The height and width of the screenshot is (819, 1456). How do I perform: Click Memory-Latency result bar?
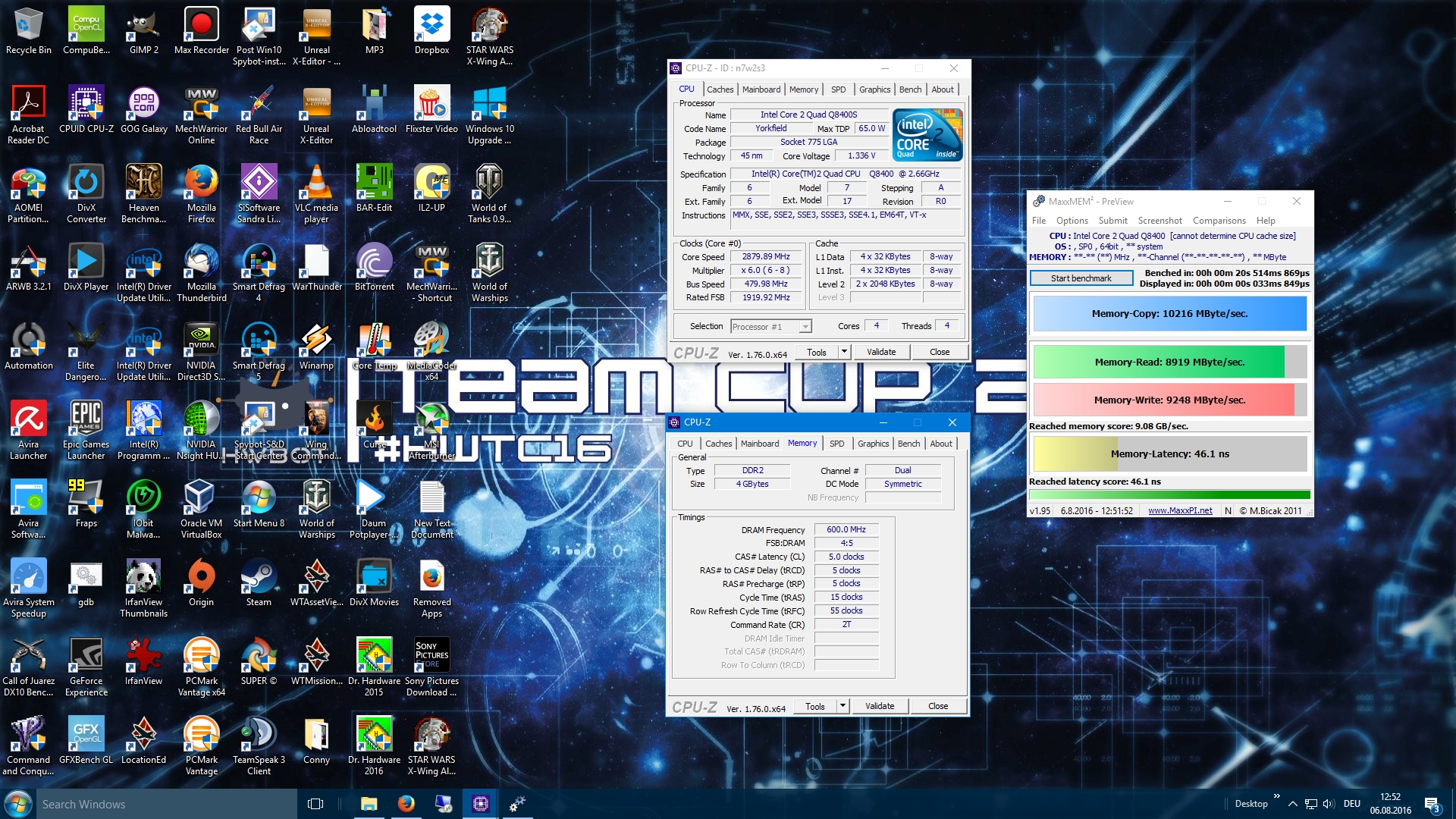[x=1169, y=453]
